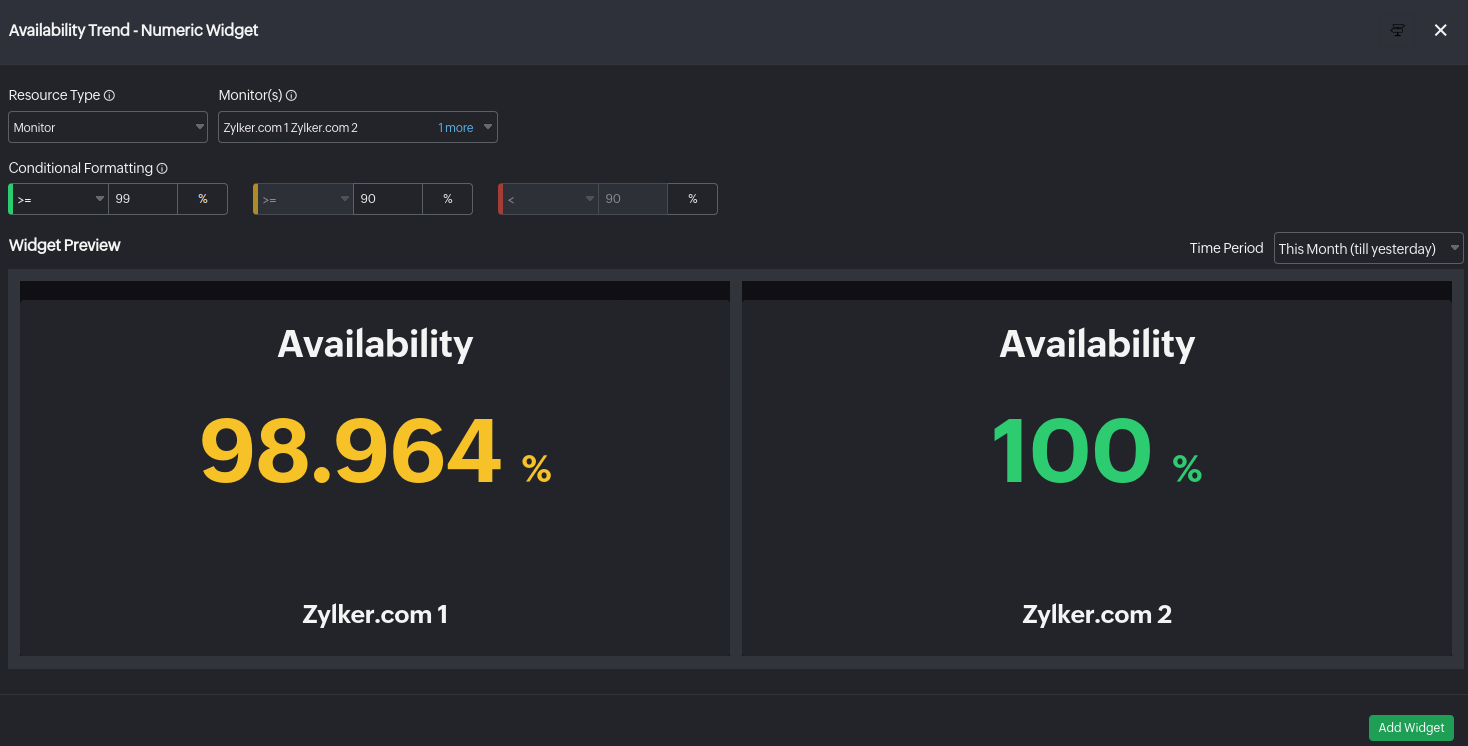Screen dimensions: 1468x746
Task: Click the % unit selector on the third rule
Action: coord(692,198)
